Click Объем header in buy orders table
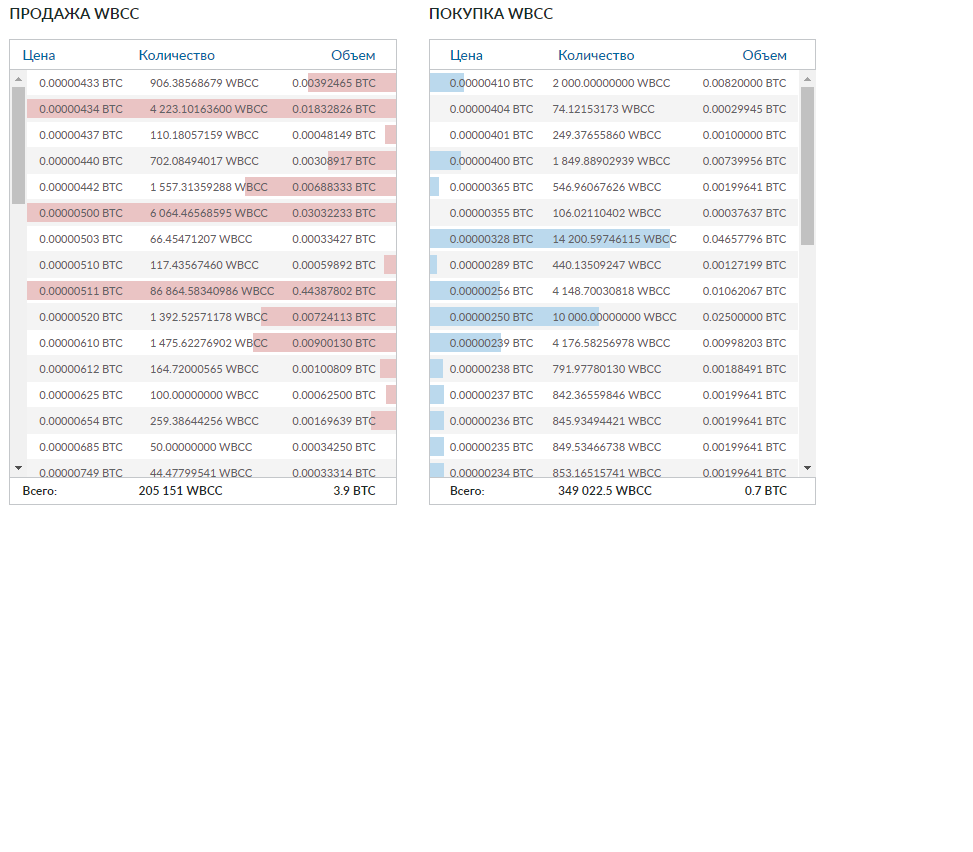The height and width of the screenshot is (852, 973). pyautogui.click(x=764, y=56)
